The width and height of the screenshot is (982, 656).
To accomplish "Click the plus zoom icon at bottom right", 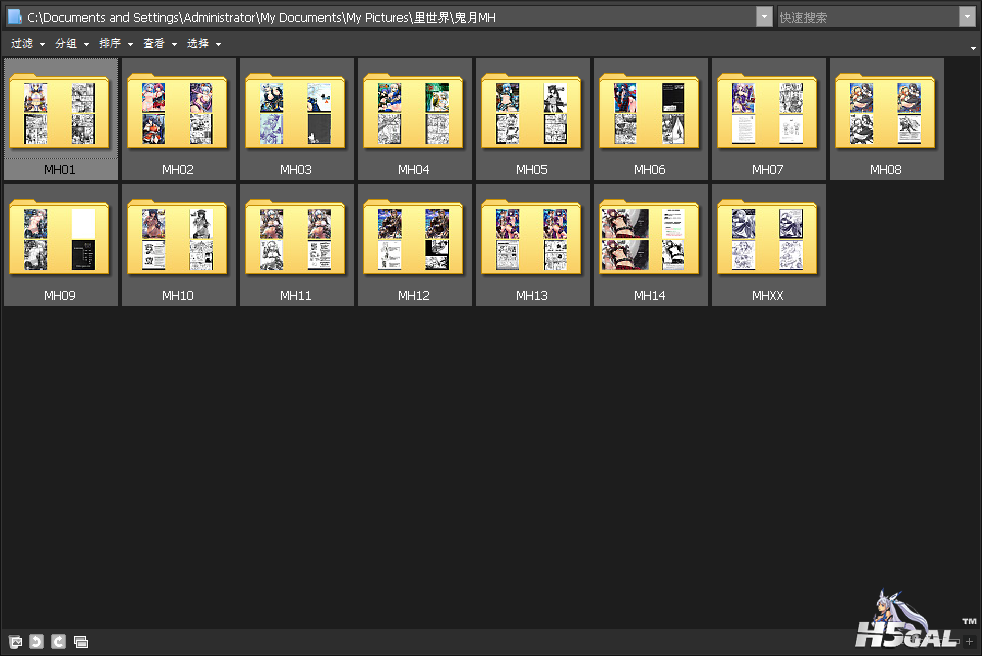I will pos(968,641).
